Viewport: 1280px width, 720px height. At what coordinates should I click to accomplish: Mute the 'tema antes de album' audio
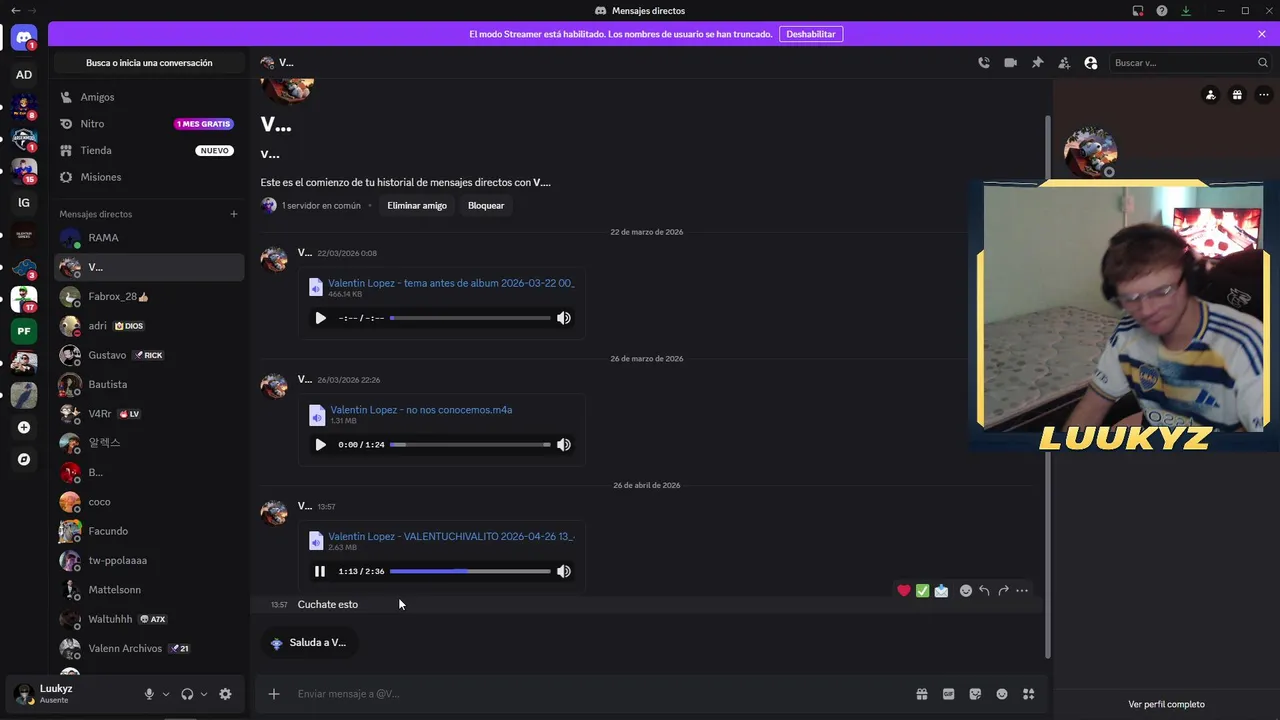pyautogui.click(x=564, y=318)
